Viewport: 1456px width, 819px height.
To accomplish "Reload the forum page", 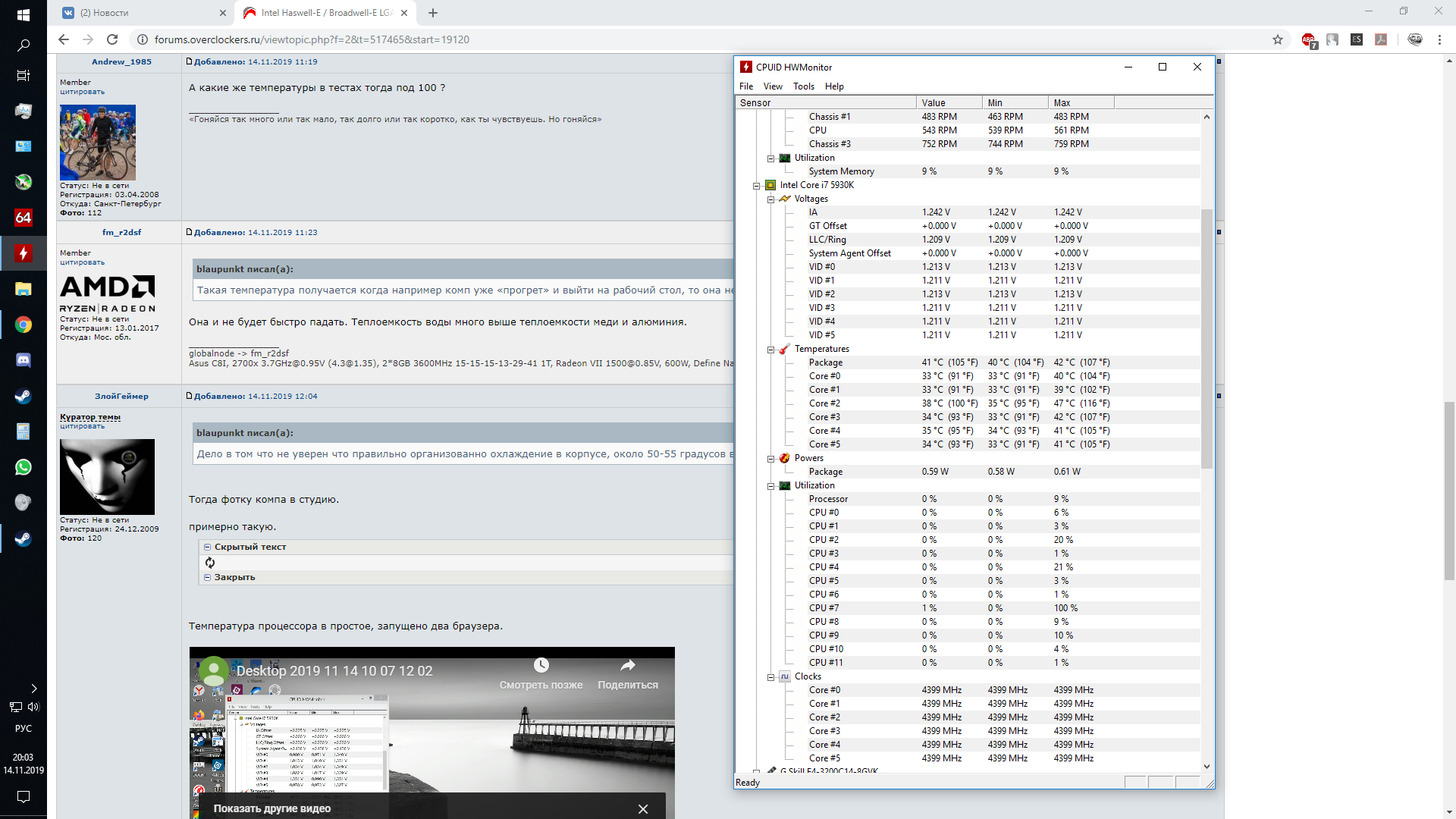I will pos(112,39).
